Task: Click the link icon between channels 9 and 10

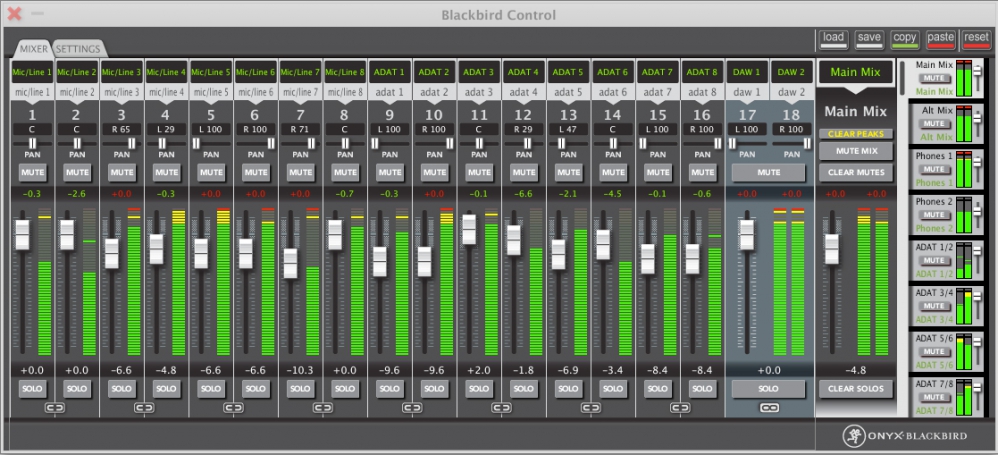Action: click(x=412, y=407)
